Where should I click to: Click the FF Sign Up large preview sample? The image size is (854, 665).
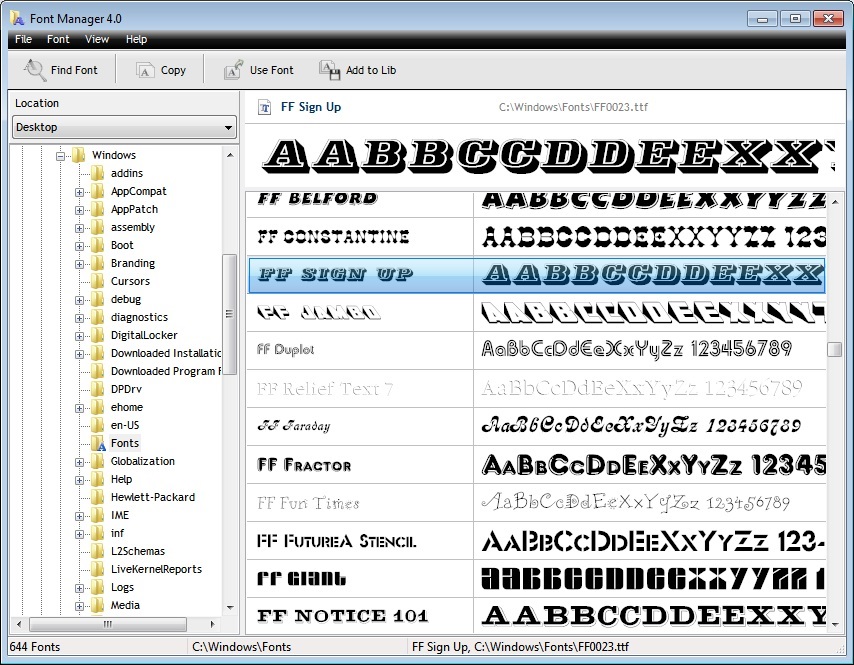(549, 156)
